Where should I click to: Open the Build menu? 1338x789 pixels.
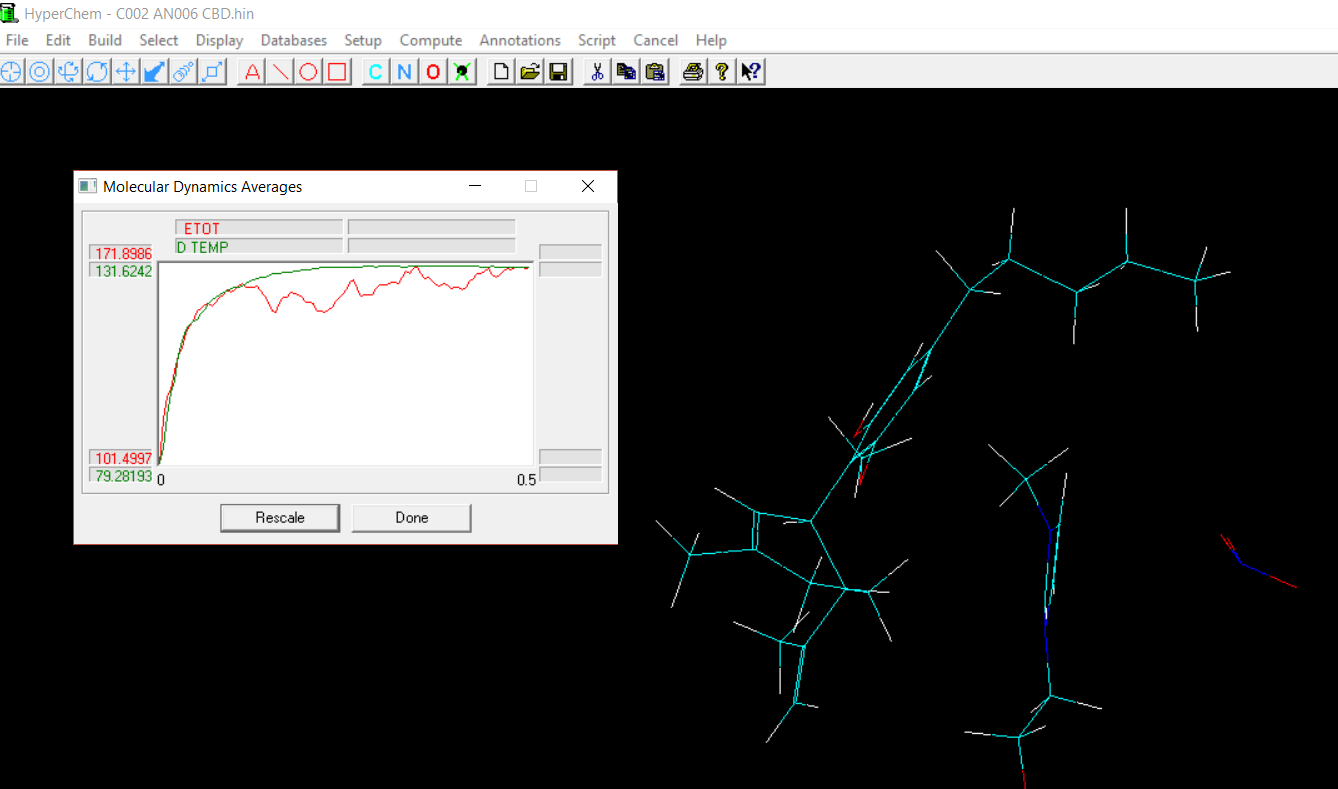(x=105, y=40)
